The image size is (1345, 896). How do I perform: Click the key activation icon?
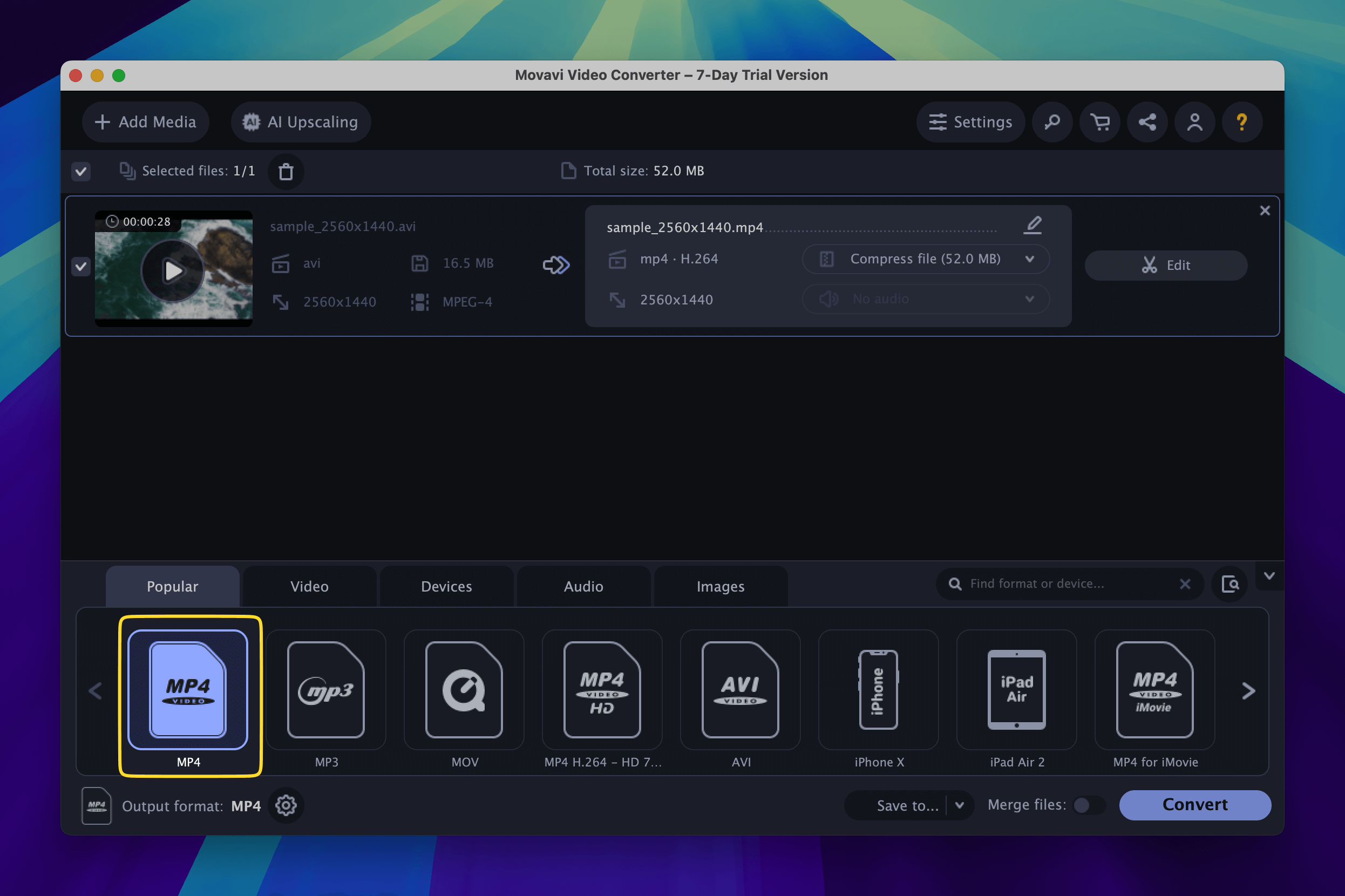coord(1052,121)
